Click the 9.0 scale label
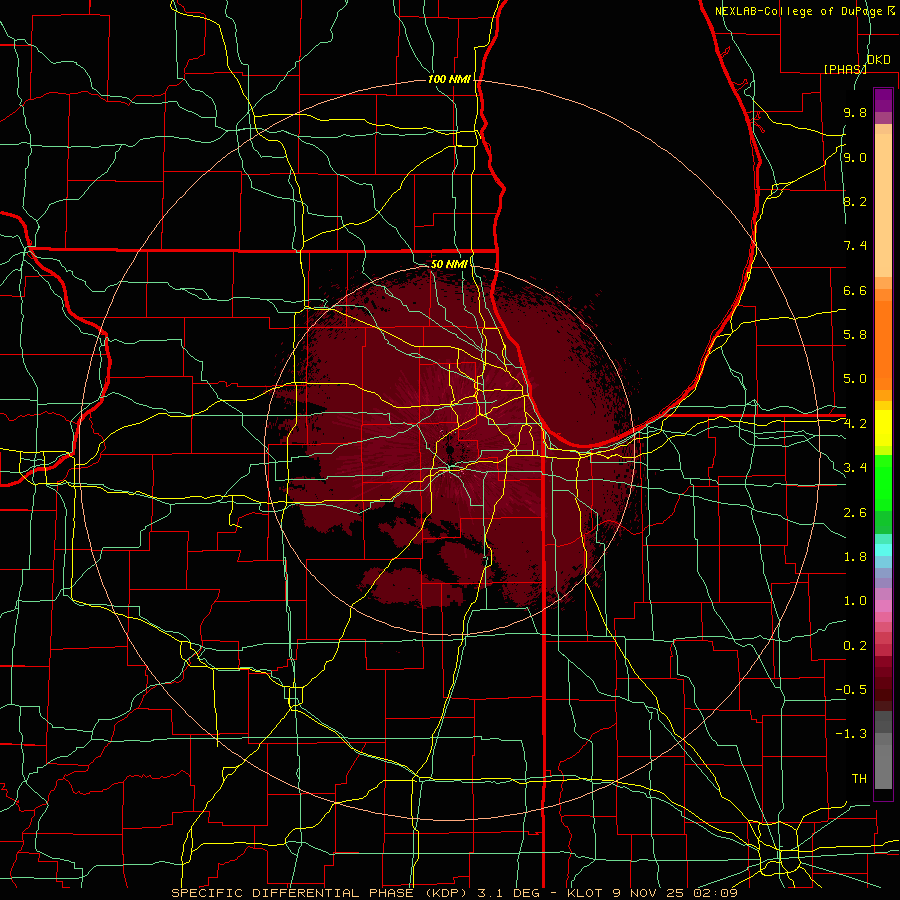The image size is (900, 900). 855,157
